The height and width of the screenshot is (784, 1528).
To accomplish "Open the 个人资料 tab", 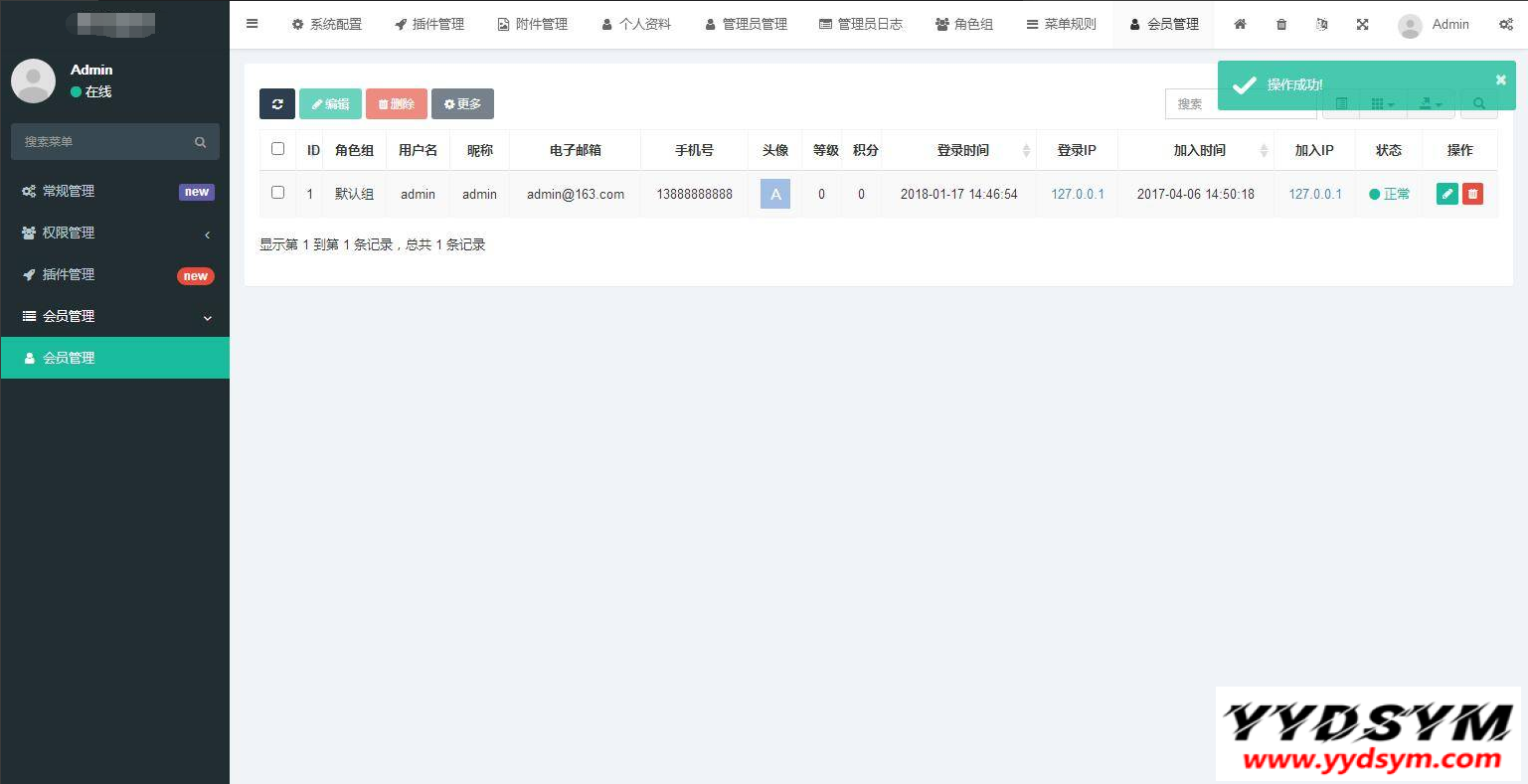I will tap(636, 25).
